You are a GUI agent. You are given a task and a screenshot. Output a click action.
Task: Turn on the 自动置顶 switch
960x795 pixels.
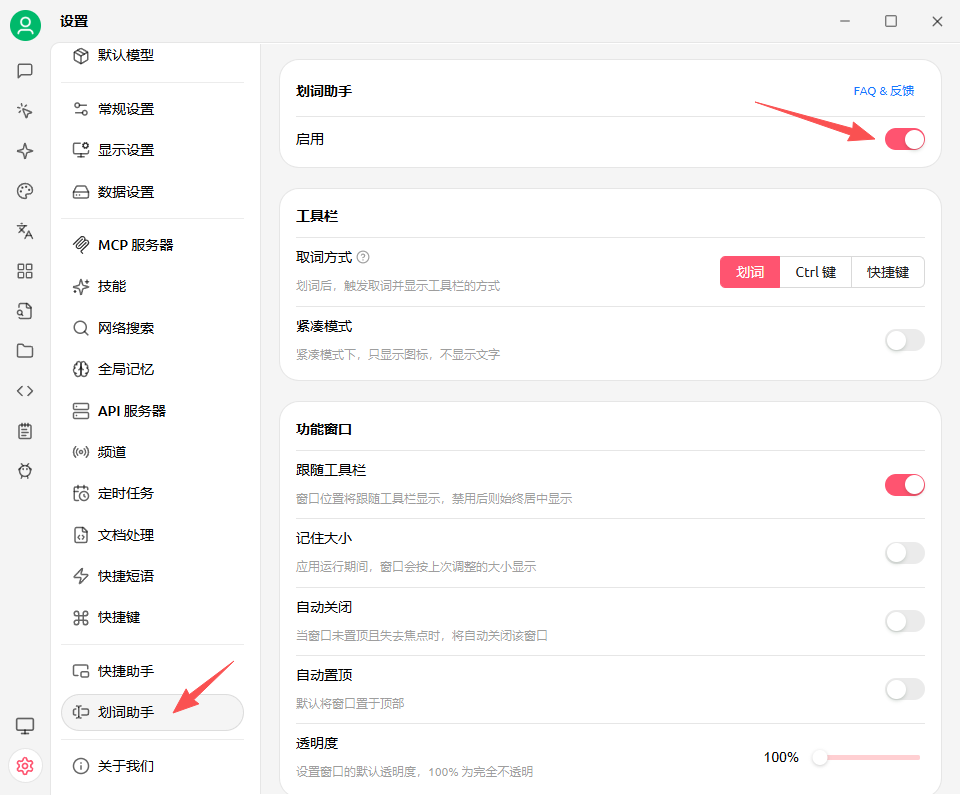[904, 689]
